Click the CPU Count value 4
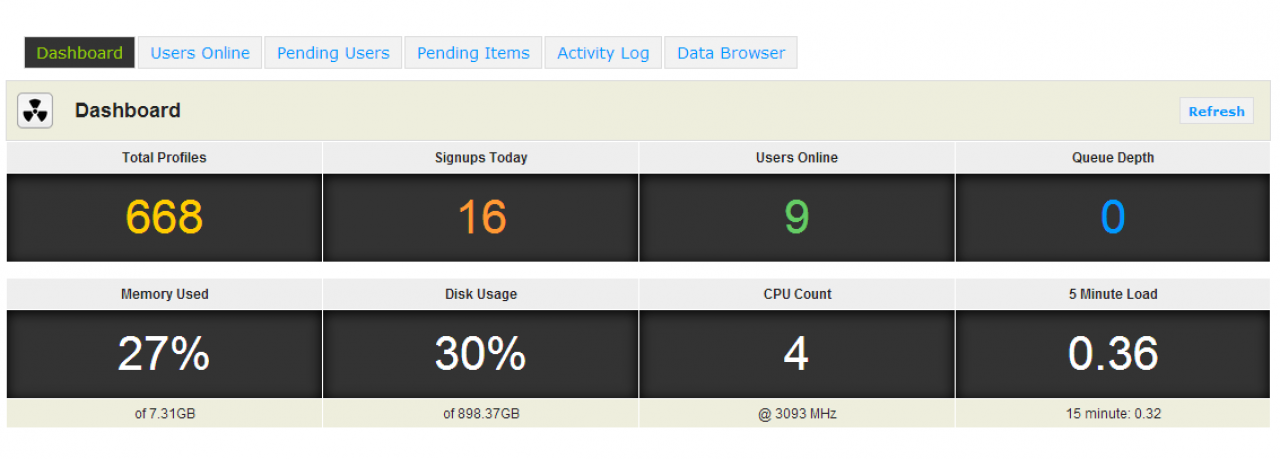Image resolution: width=1280 pixels, height=459 pixels. point(797,354)
